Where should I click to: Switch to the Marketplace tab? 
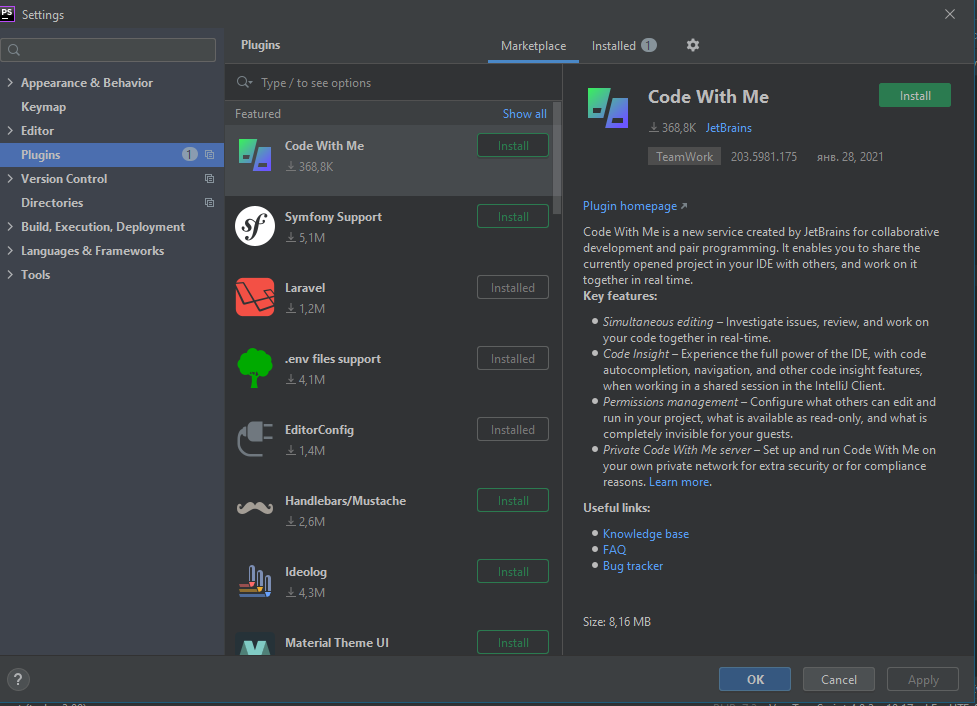pos(533,45)
